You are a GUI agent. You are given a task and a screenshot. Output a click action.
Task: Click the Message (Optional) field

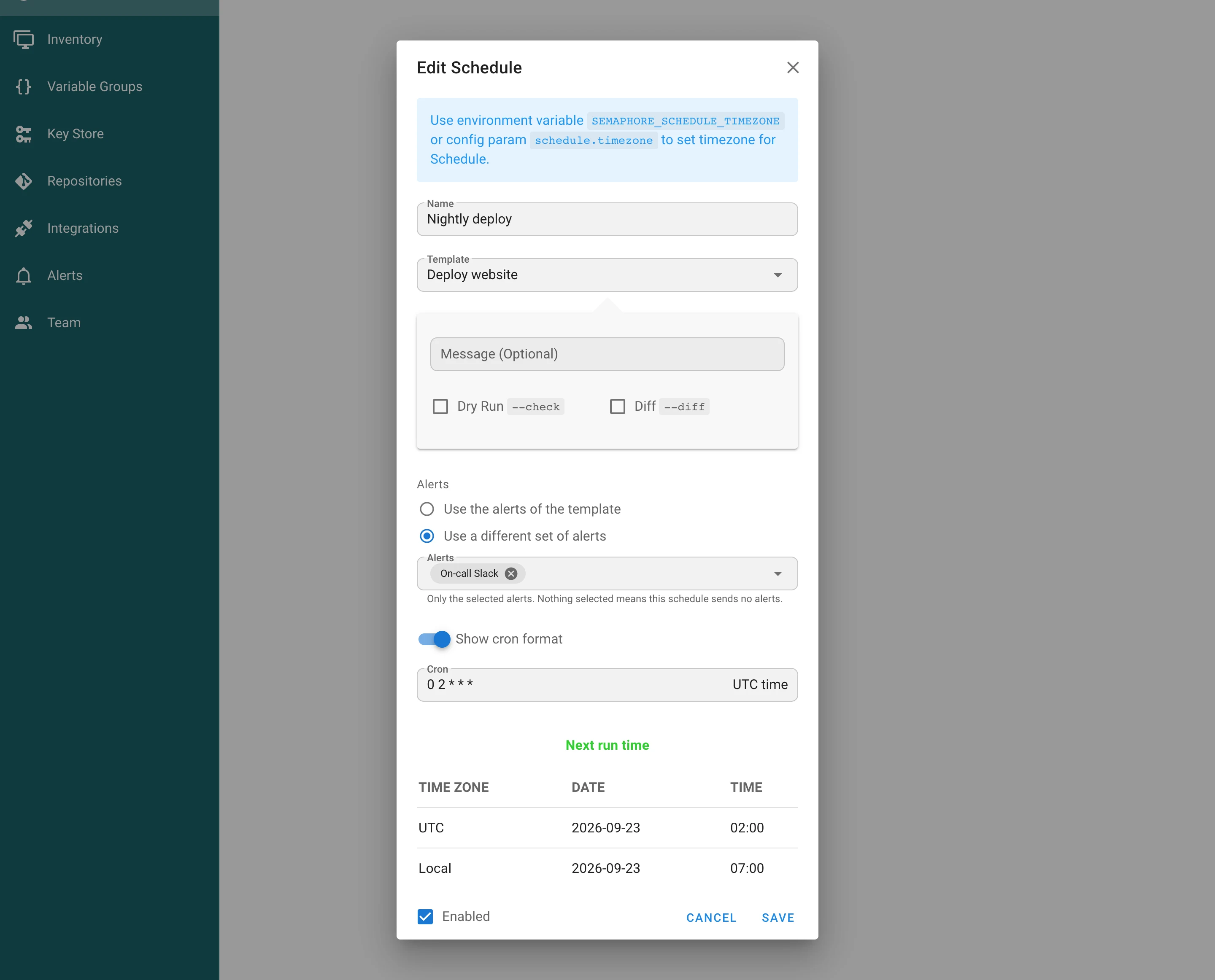pos(607,354)
